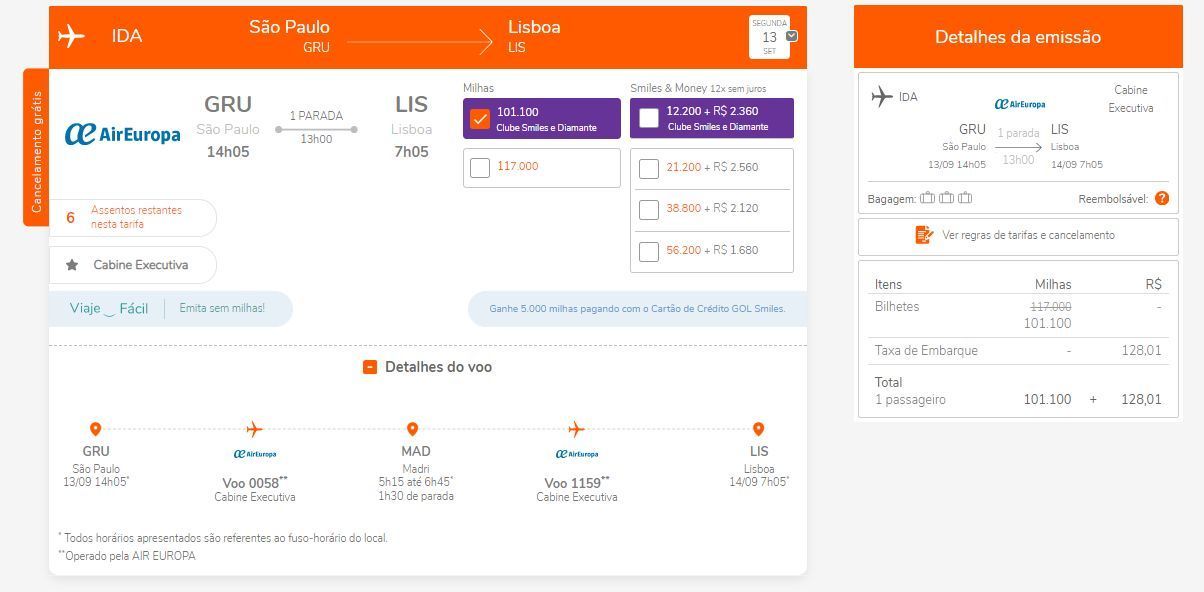The height and width of the screenshot is (592, 1204).
Task: Click the last suitcase icon next to Bagagem
Action: pyautogui.click(x=965, y=198)
